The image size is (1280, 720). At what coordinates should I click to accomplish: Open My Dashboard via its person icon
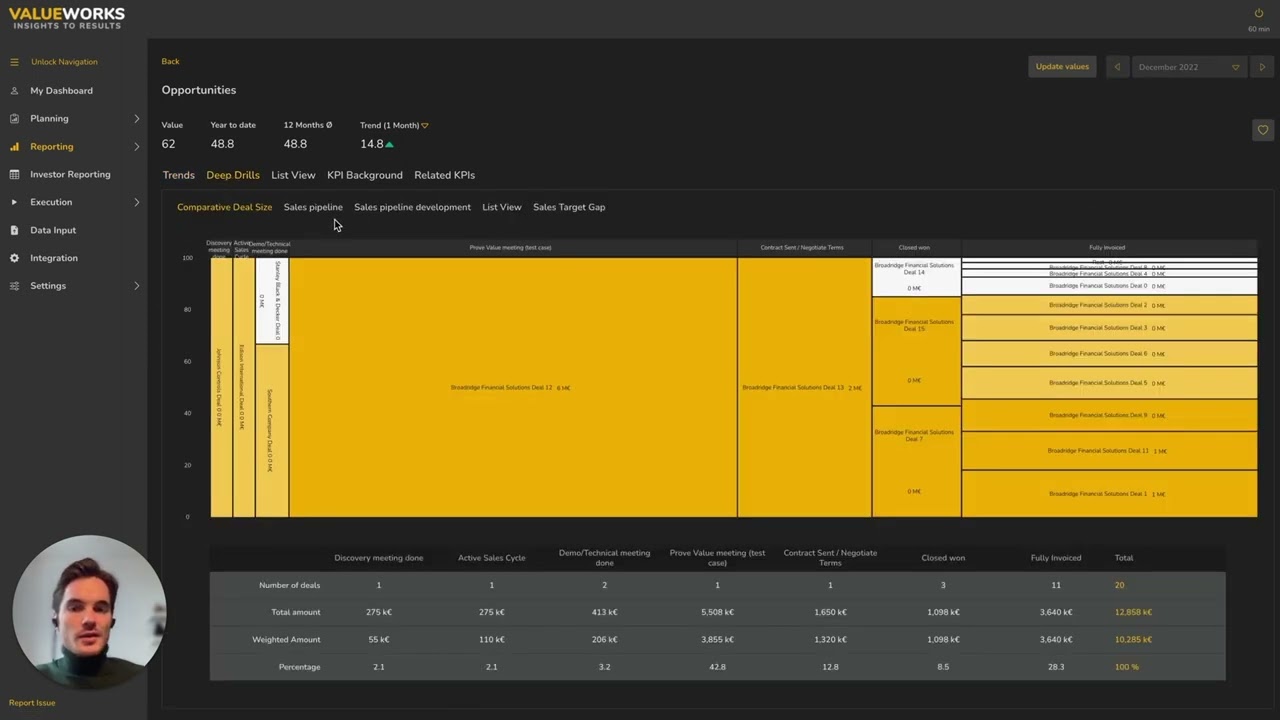pyautogui.click(x=14, y=90)
